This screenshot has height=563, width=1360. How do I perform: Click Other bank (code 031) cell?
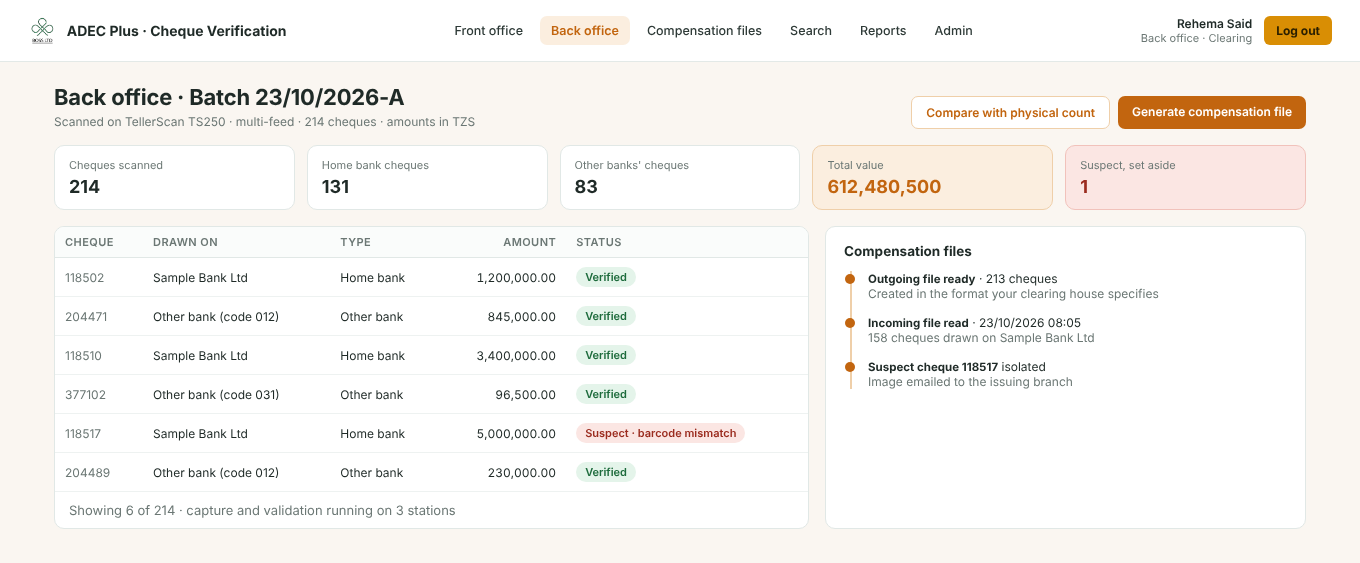216,395
